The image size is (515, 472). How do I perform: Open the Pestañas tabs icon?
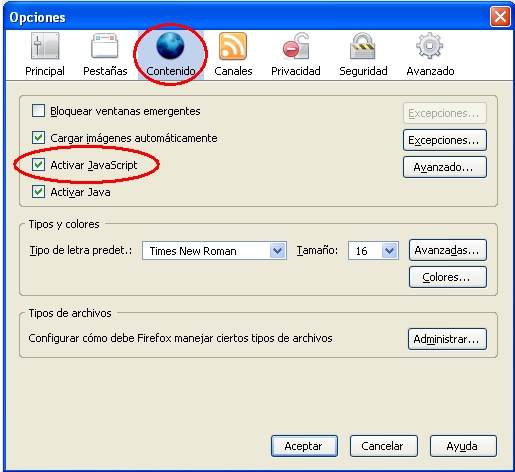click(x=105, y=46)
